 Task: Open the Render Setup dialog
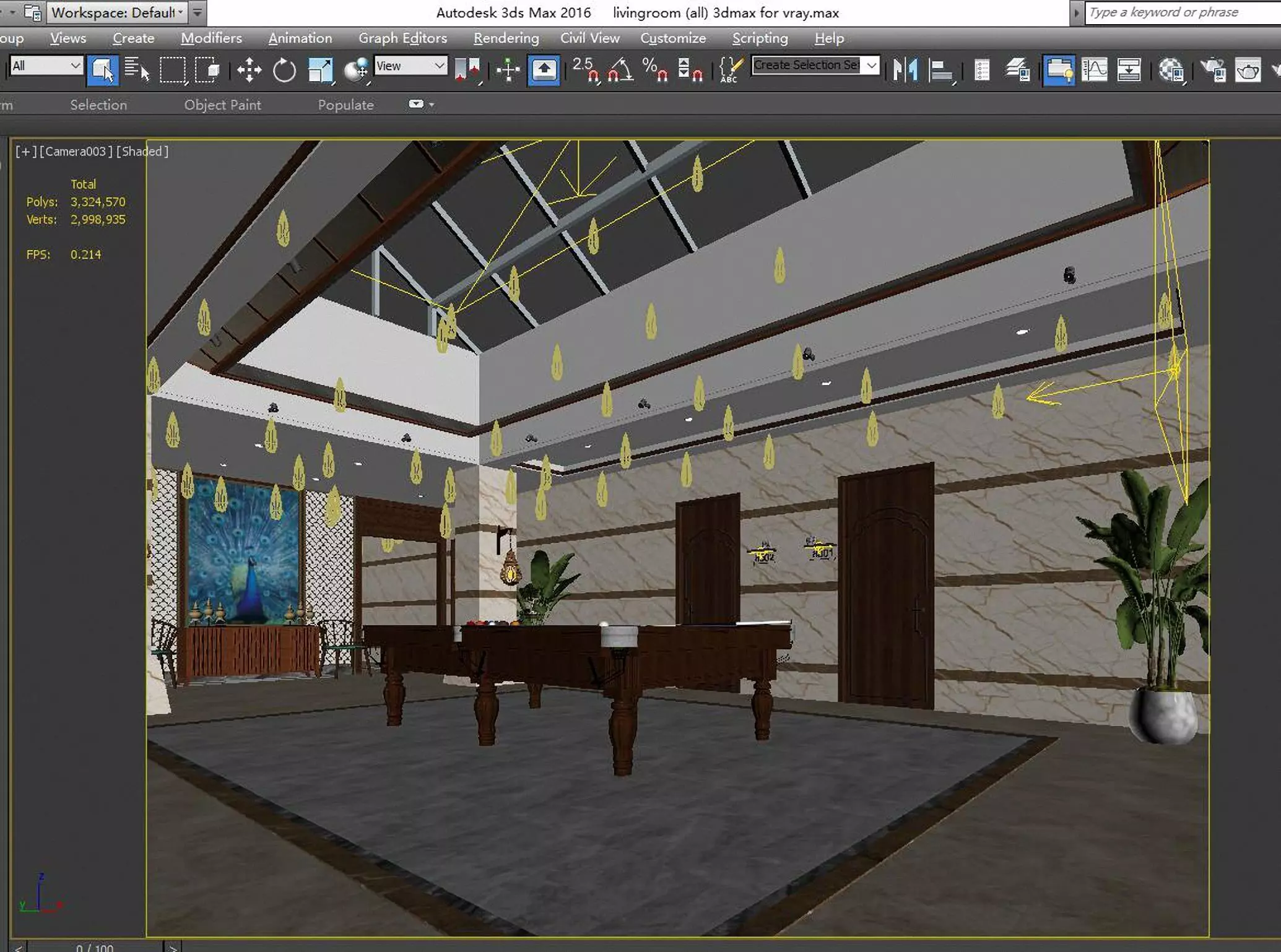coord(1212,69)
